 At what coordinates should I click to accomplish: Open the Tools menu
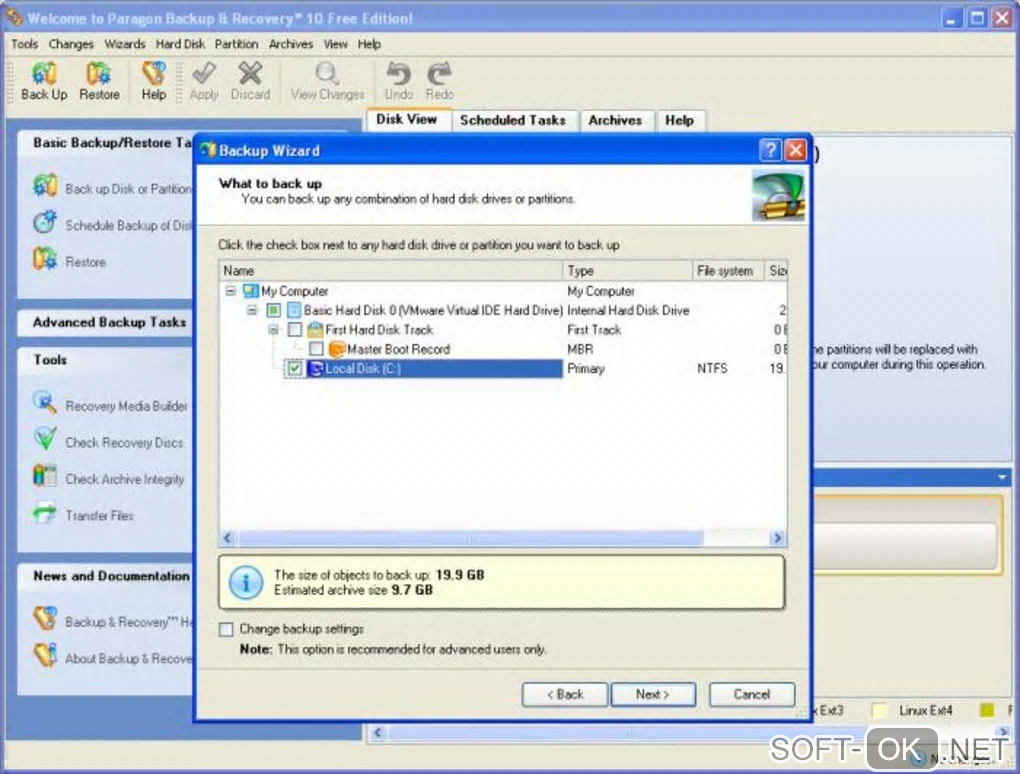click(x=25, y=44)
